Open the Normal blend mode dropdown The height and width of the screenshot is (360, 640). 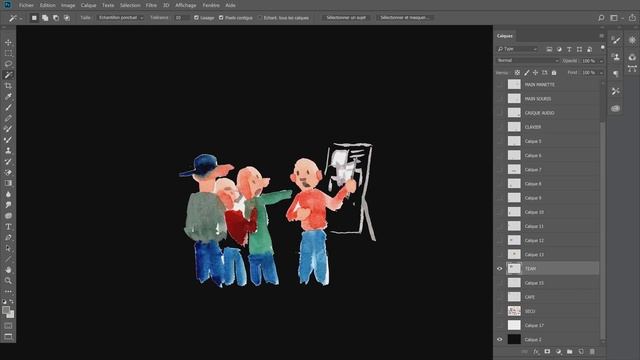point(527,60)
